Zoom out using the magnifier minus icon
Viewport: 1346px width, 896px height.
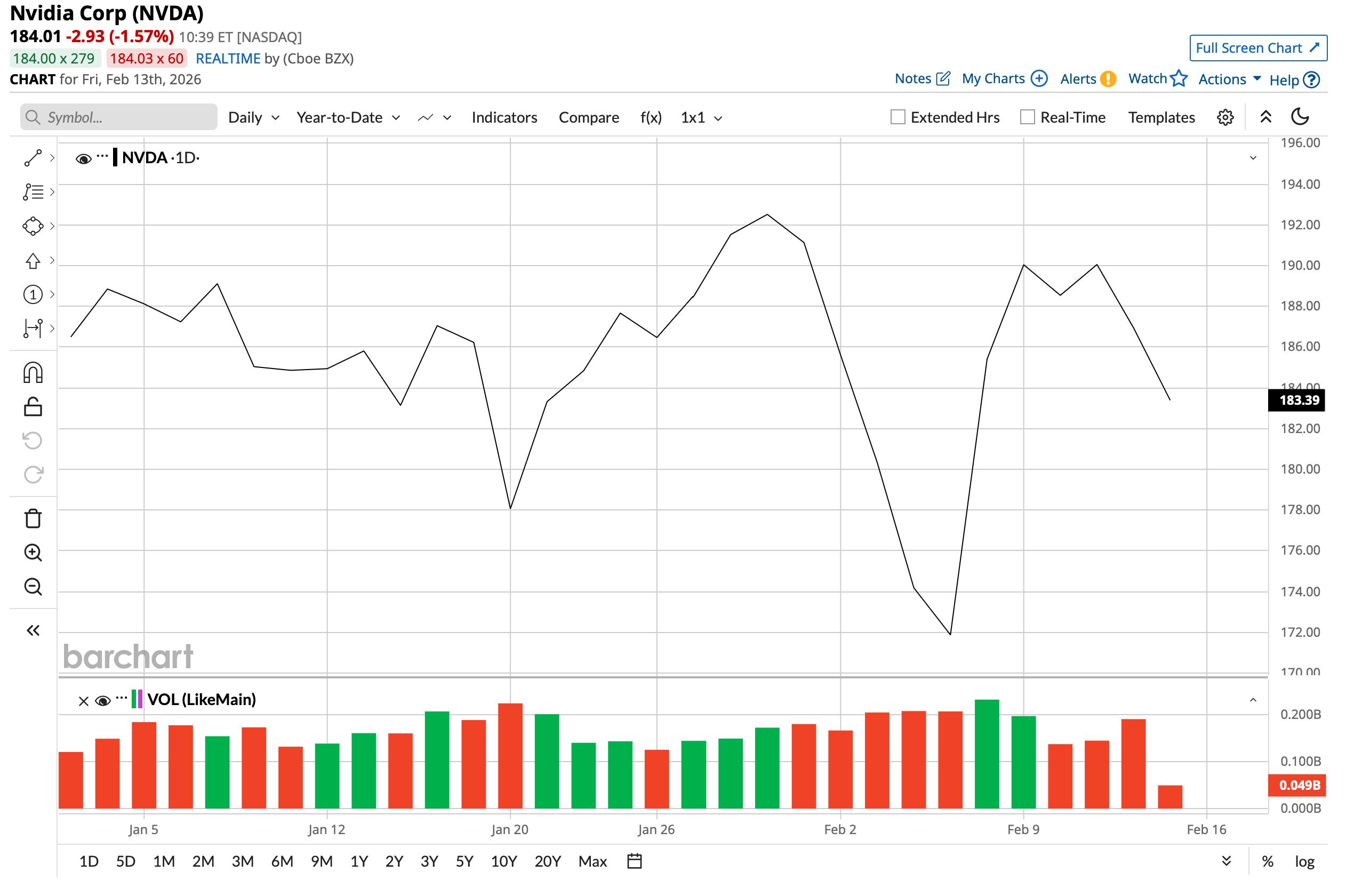click(x=33, y=587)
